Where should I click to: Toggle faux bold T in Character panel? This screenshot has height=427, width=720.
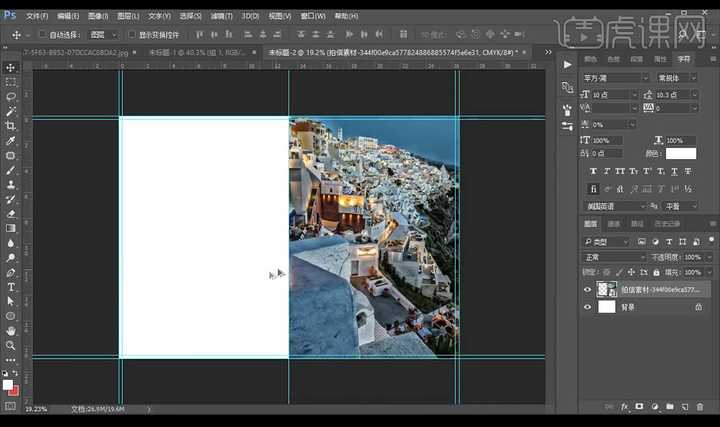click(593, 171)
